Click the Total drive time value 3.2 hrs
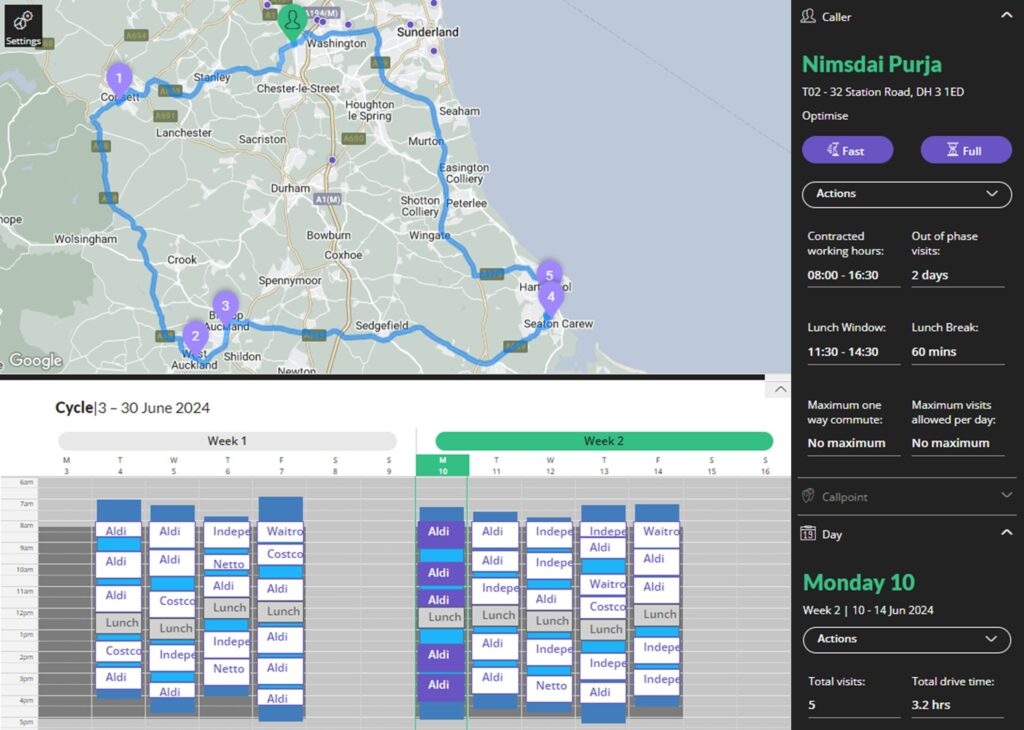This screenshot has width=1024, height=730. click(931, 705)
